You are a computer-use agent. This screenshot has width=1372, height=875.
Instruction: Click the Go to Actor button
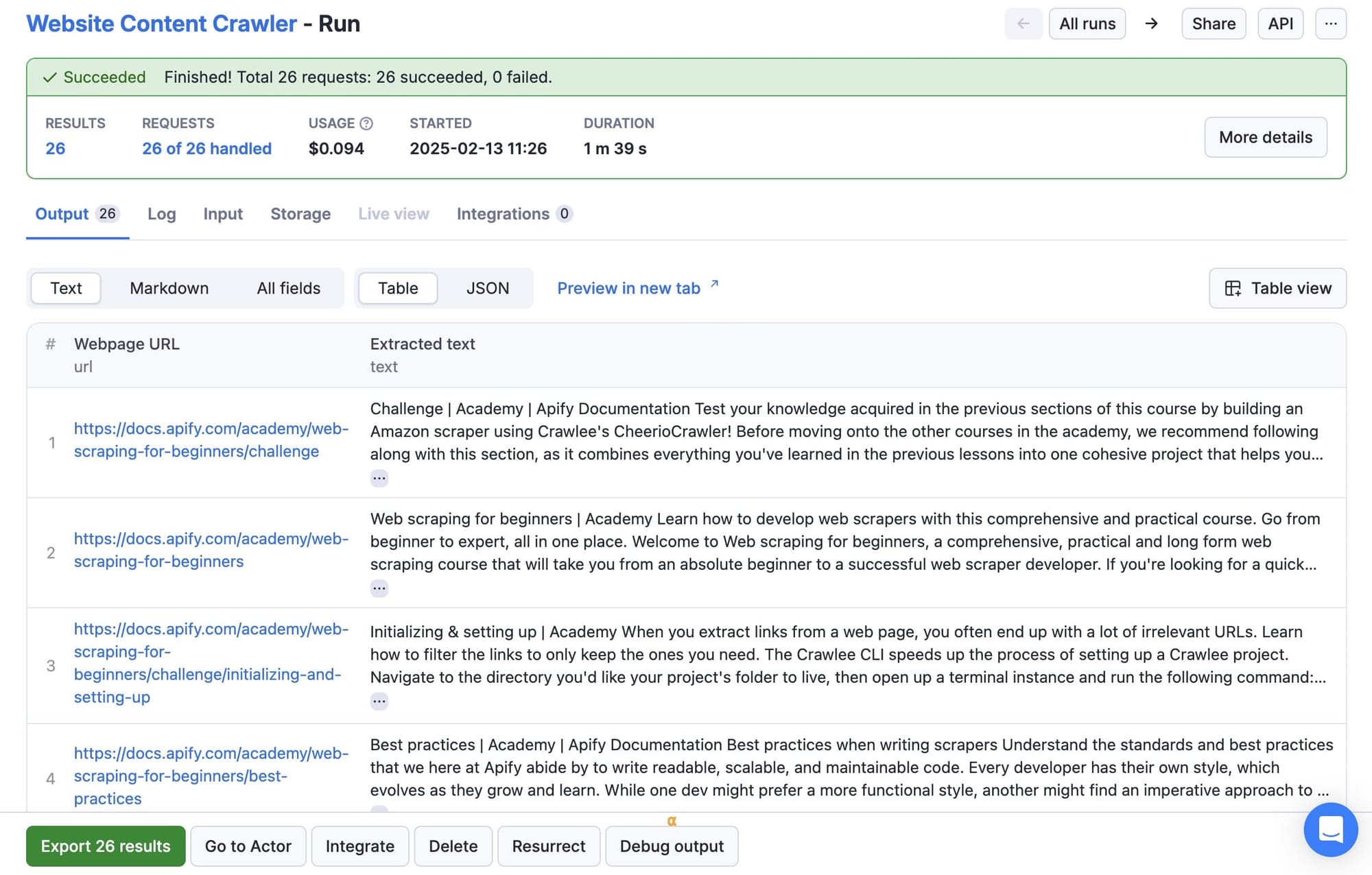point(248,845)
